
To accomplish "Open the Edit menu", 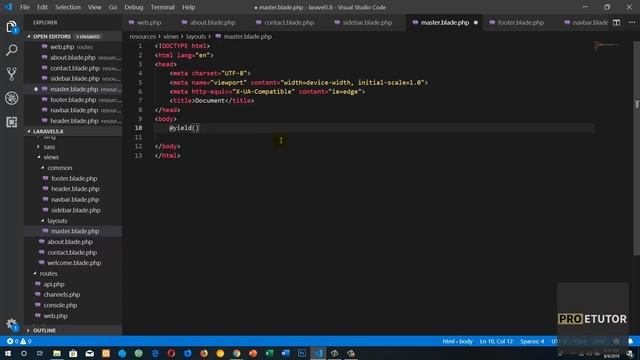I will click(42, 7).
